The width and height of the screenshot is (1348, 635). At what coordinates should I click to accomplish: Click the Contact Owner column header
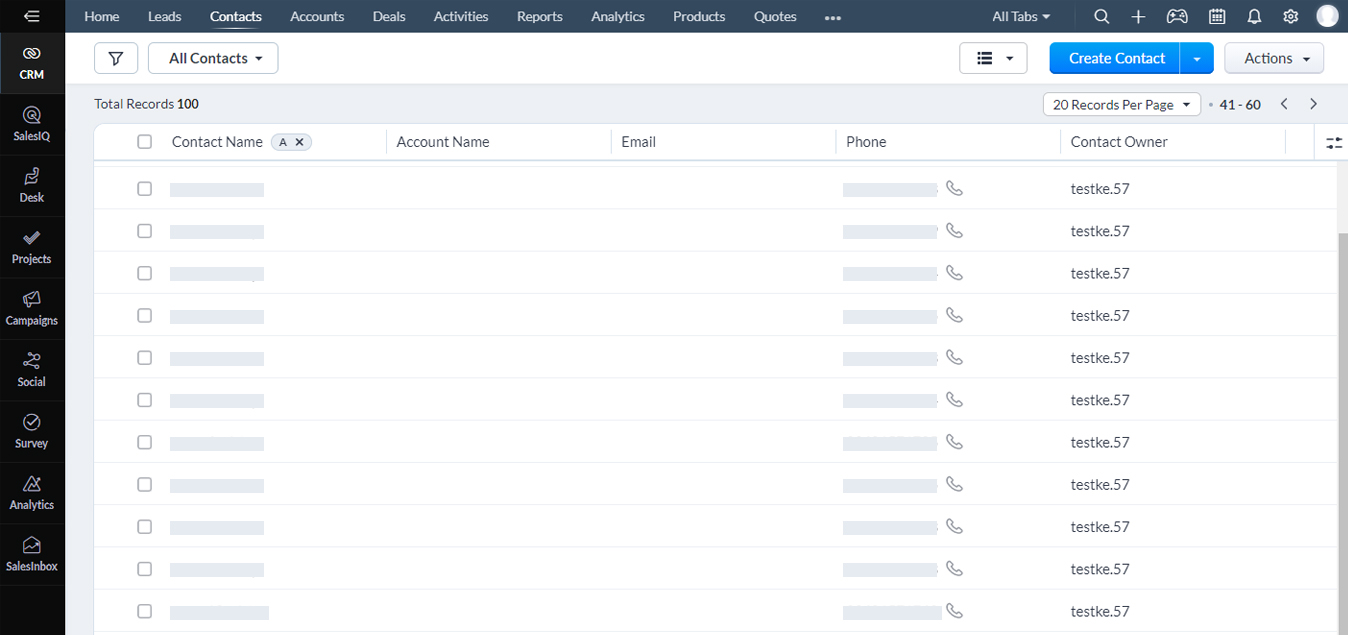[x=1119, y=142]
